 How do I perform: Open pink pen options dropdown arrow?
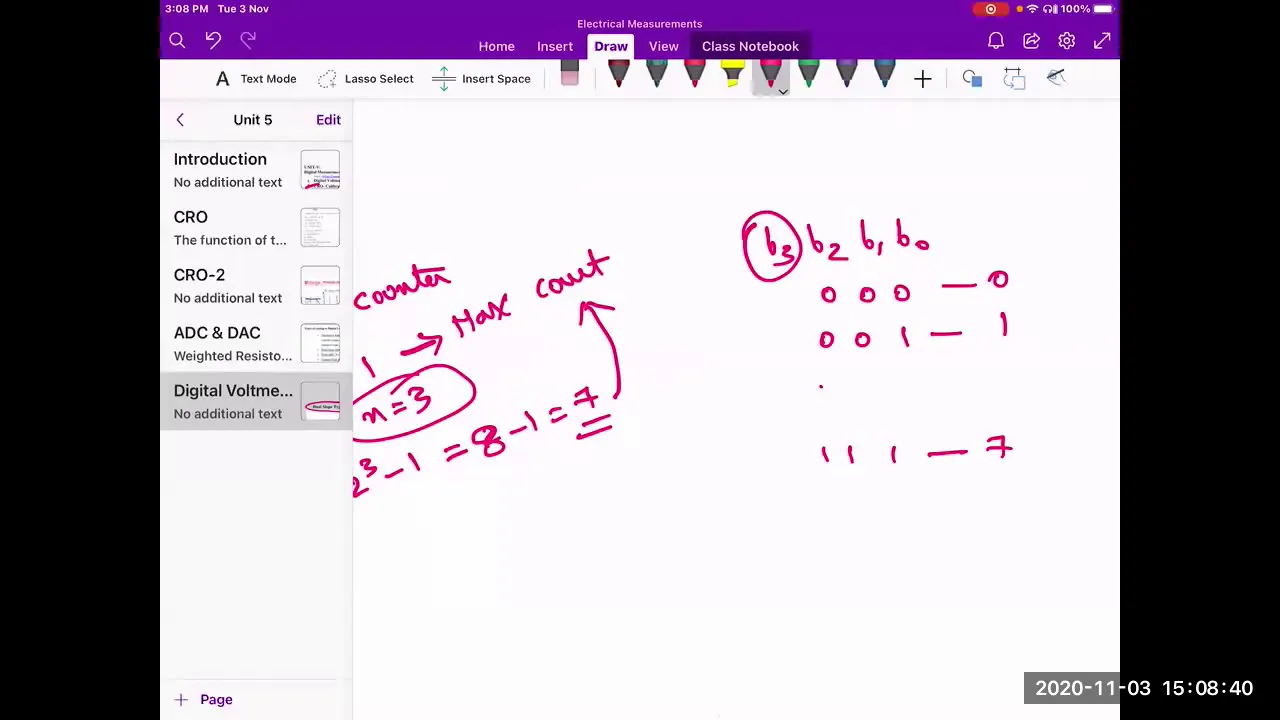pyautogui.click(x=783, y=91)
